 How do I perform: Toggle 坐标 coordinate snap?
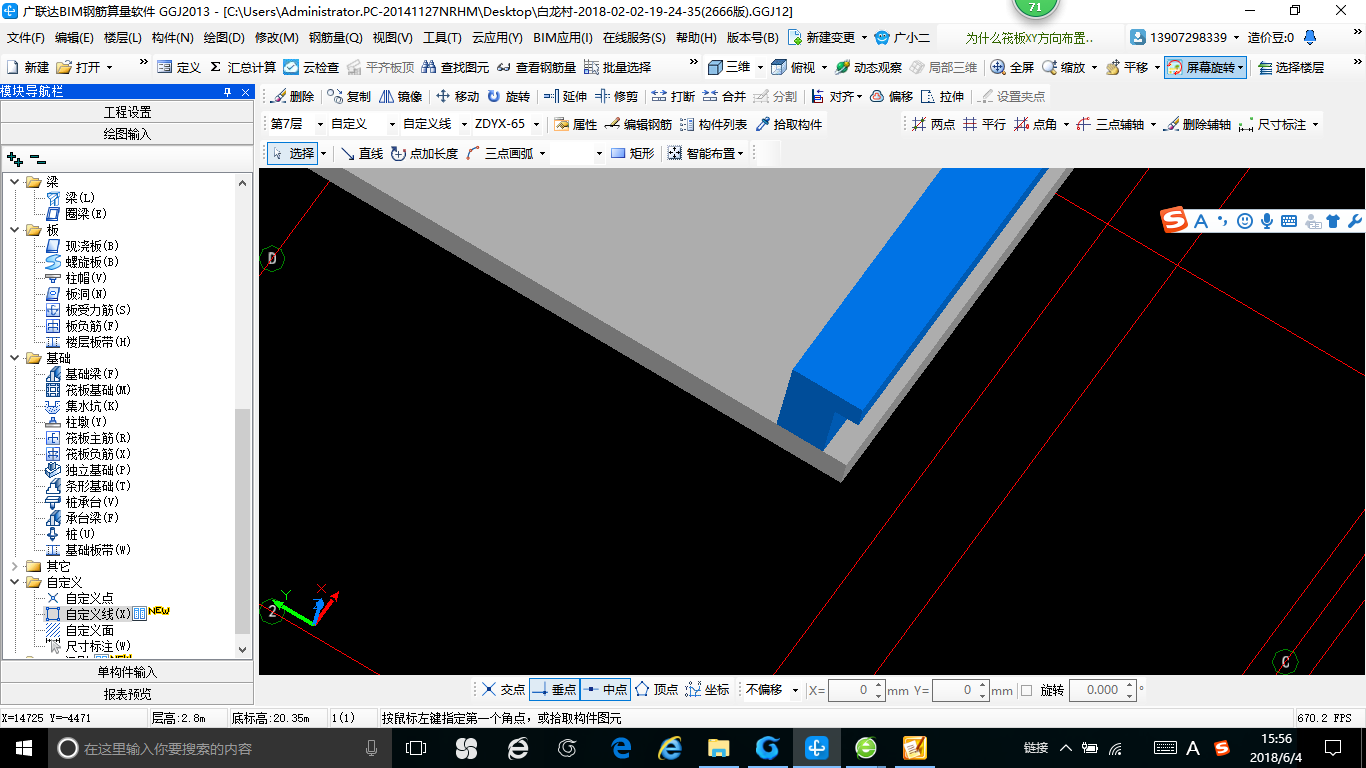coord(708,690)
